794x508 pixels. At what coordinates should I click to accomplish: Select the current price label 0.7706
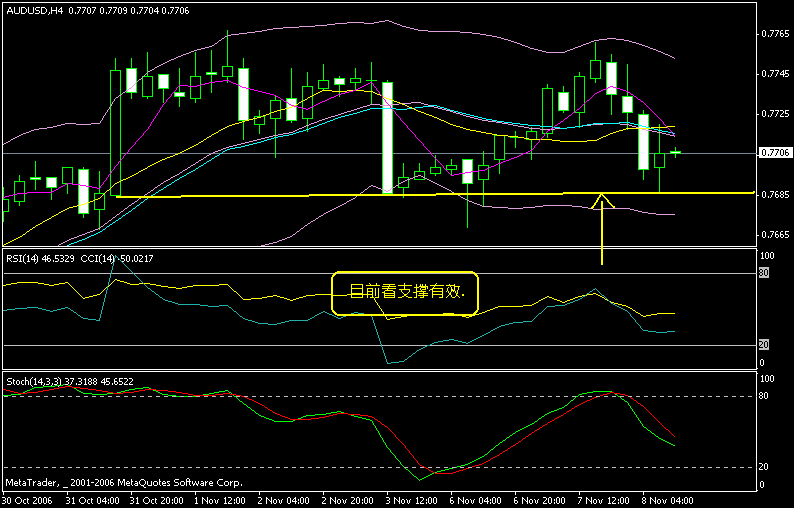point(775,153)
